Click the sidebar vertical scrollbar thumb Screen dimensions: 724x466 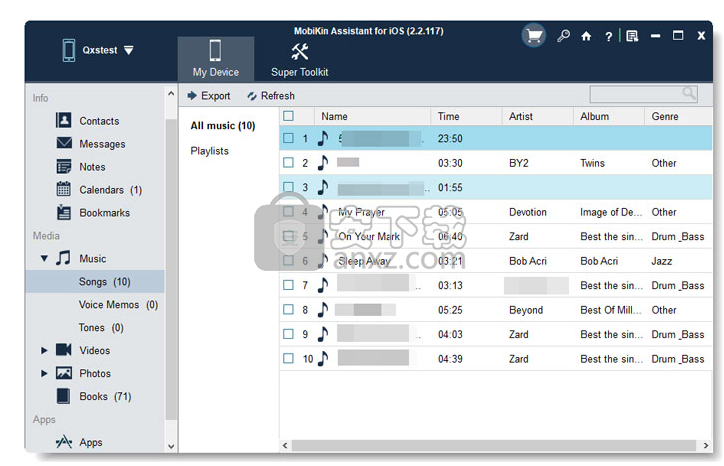tap(171, 269)
